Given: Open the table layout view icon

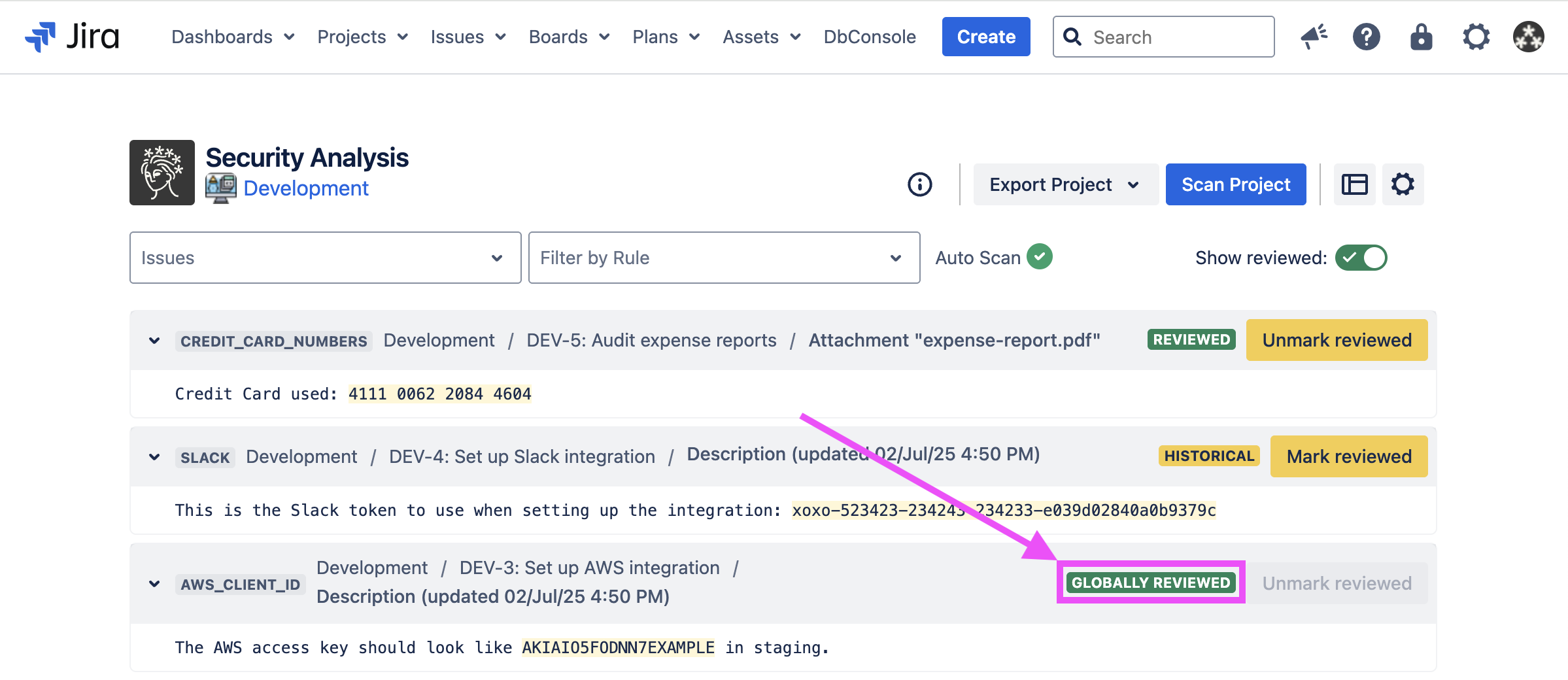Looking at the screenshot, I should click(x=1354, y=184).
